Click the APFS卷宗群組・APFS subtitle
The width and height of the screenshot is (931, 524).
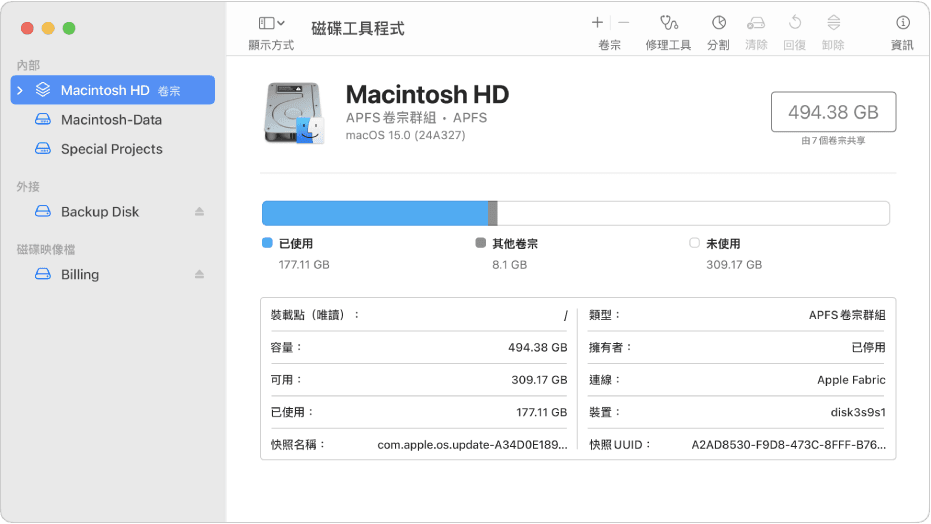coord(416,117)
